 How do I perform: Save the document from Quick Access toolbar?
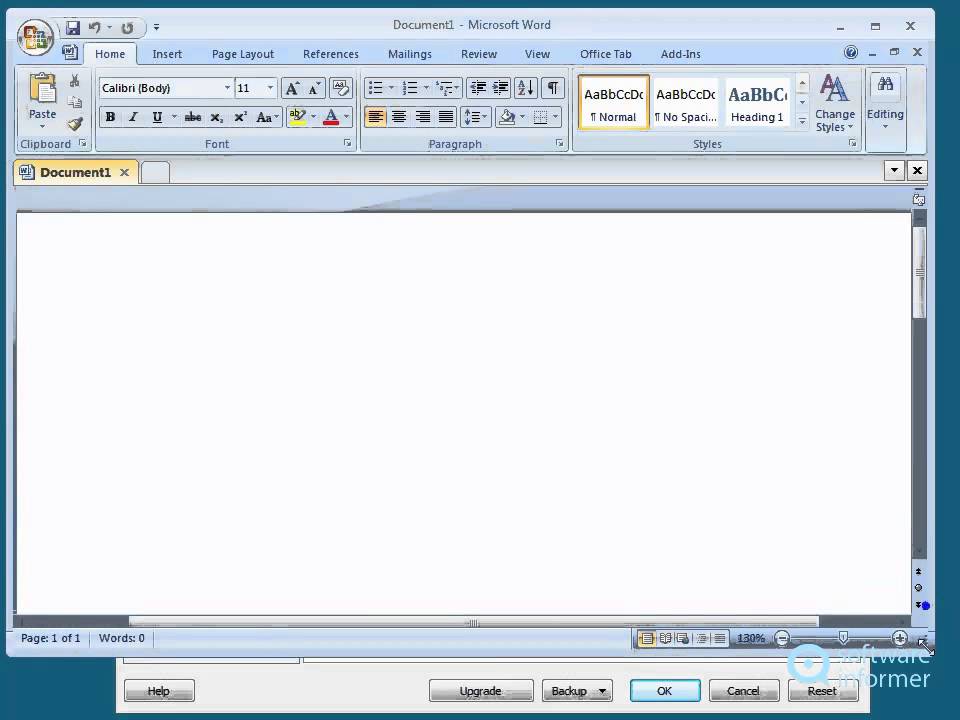click(73, 28)
